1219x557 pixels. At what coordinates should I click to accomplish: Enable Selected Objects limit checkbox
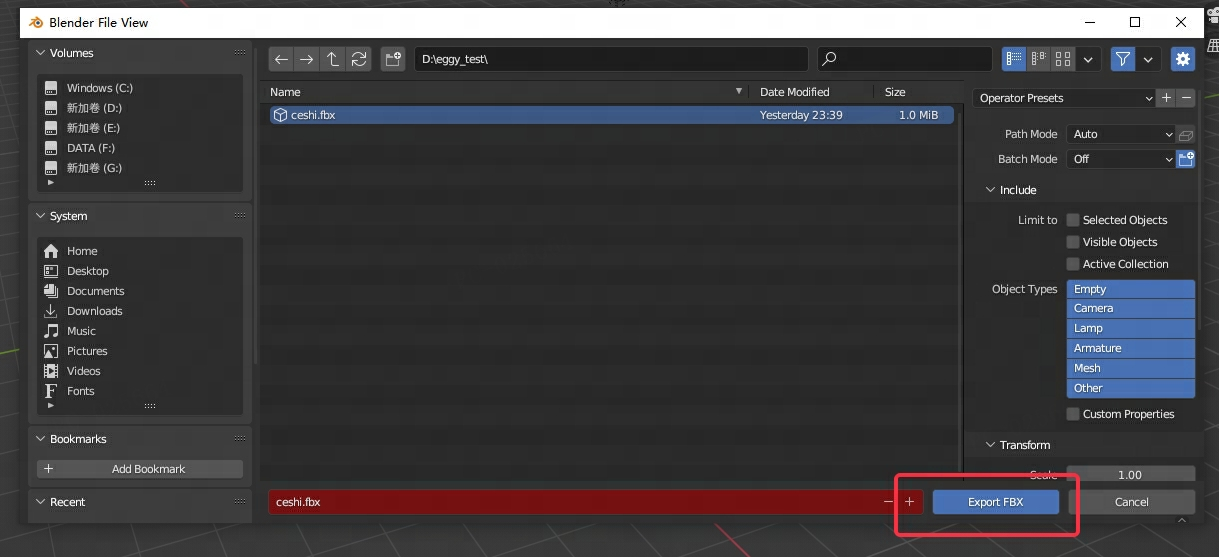(x=1073, y=220)
